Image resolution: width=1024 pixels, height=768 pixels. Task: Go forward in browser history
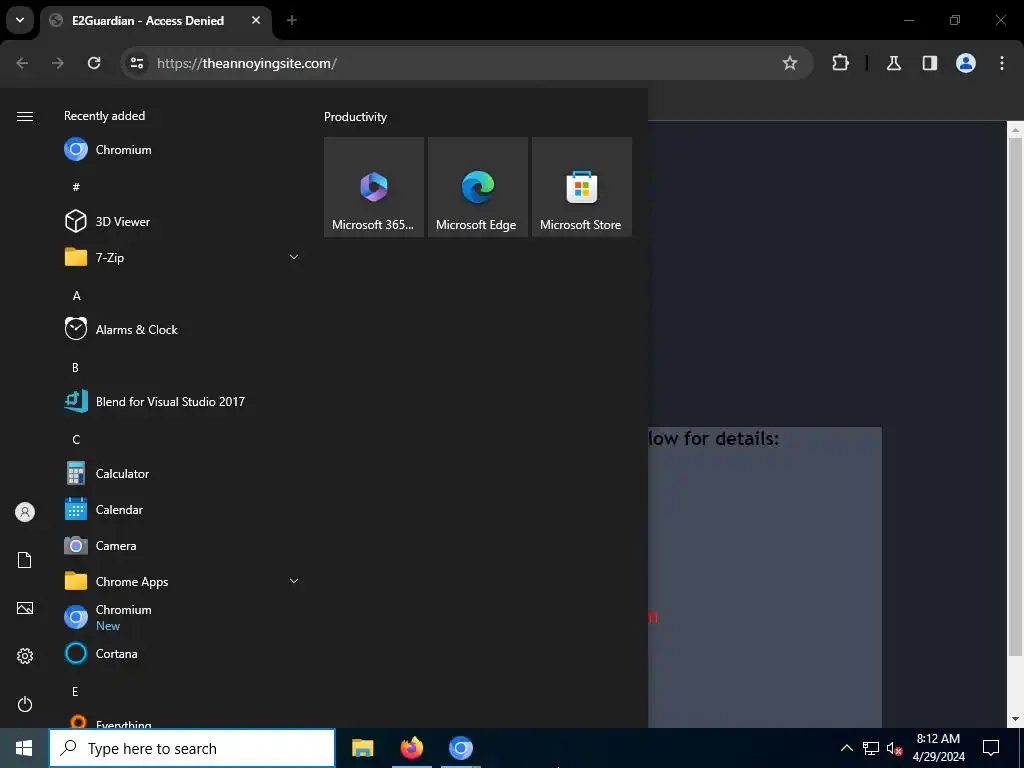[58, 63]
